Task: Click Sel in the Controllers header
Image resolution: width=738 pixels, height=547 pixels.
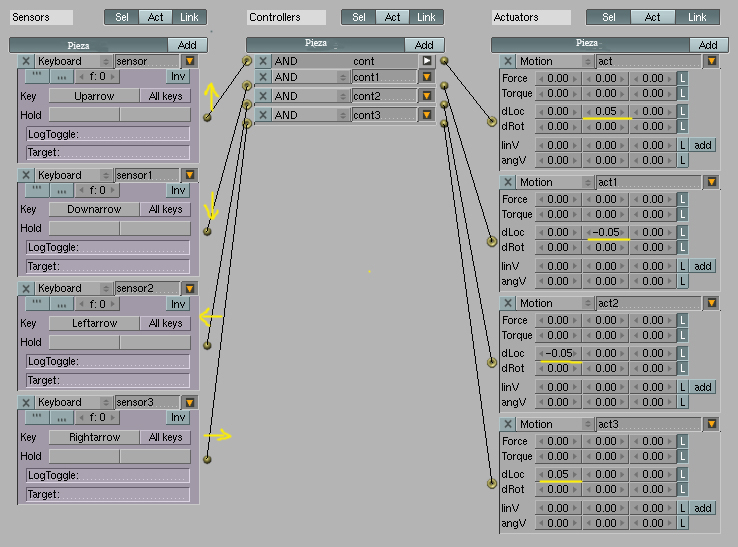Action: tap(359, 17)
